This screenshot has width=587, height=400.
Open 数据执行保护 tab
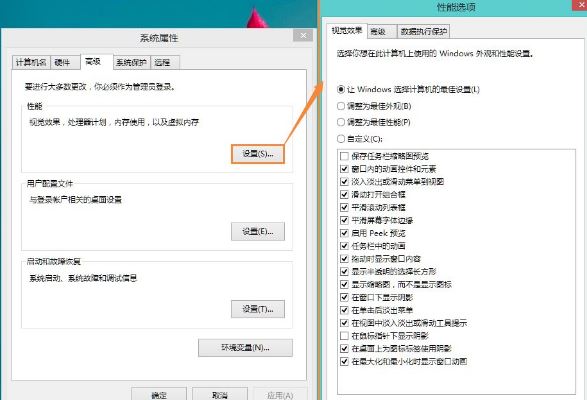point(423,31)
